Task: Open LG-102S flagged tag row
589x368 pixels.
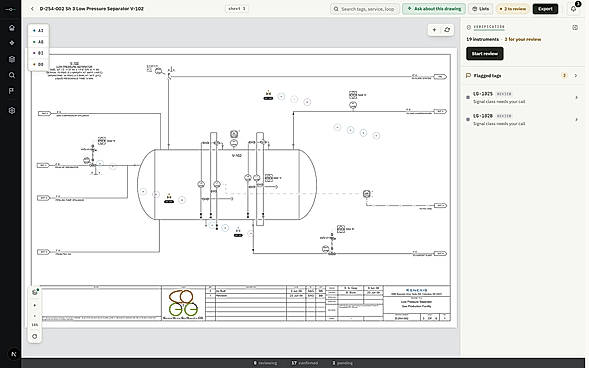Action: coord(523,98)
